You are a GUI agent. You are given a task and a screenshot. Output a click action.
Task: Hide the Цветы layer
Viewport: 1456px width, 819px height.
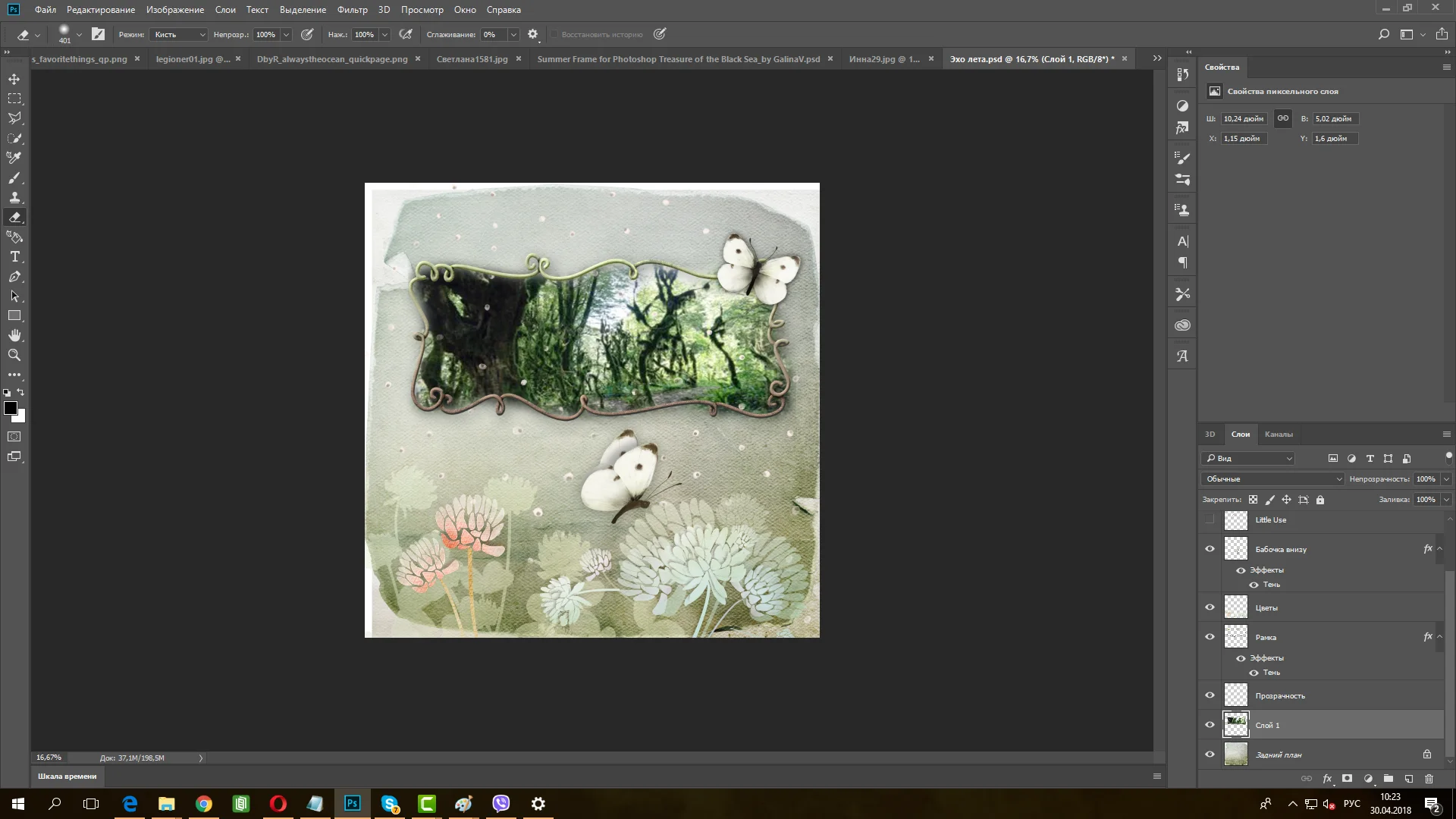pos(1210,607)
